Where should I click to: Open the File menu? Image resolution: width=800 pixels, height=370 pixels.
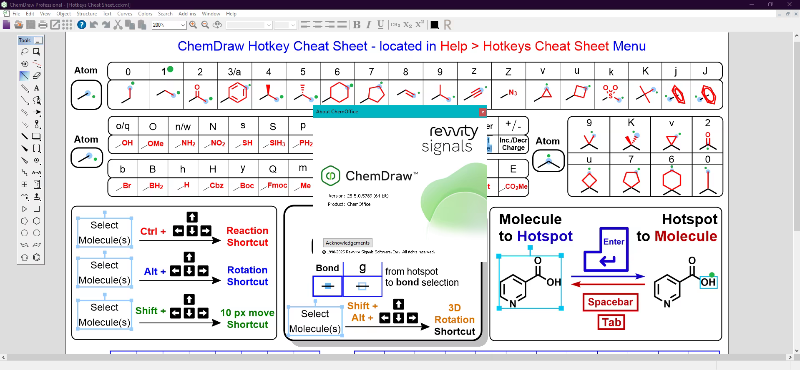[x=16, y=14]
